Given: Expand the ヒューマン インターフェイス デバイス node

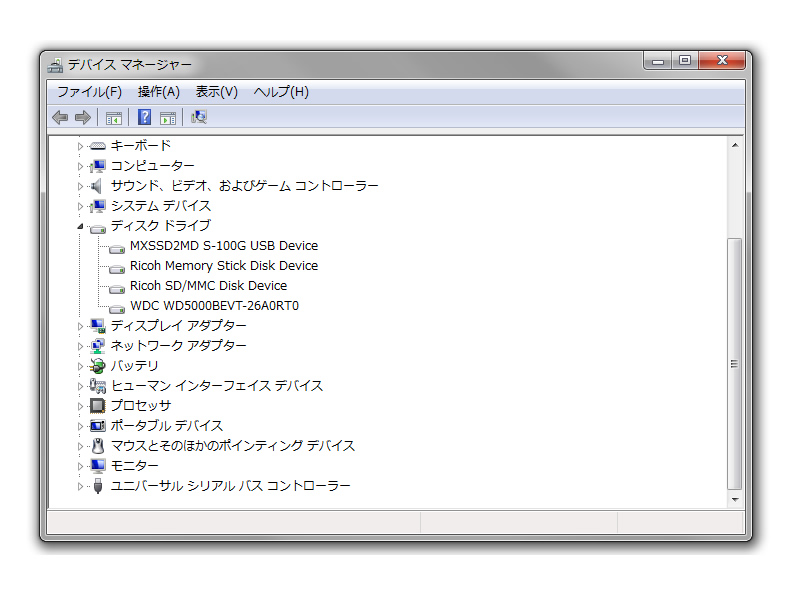Looking at the screenshot, I should [x=80, y=386].
